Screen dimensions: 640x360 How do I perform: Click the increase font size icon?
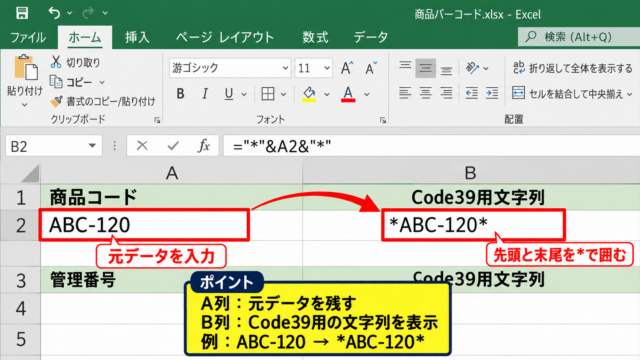[x=347, y=68]
